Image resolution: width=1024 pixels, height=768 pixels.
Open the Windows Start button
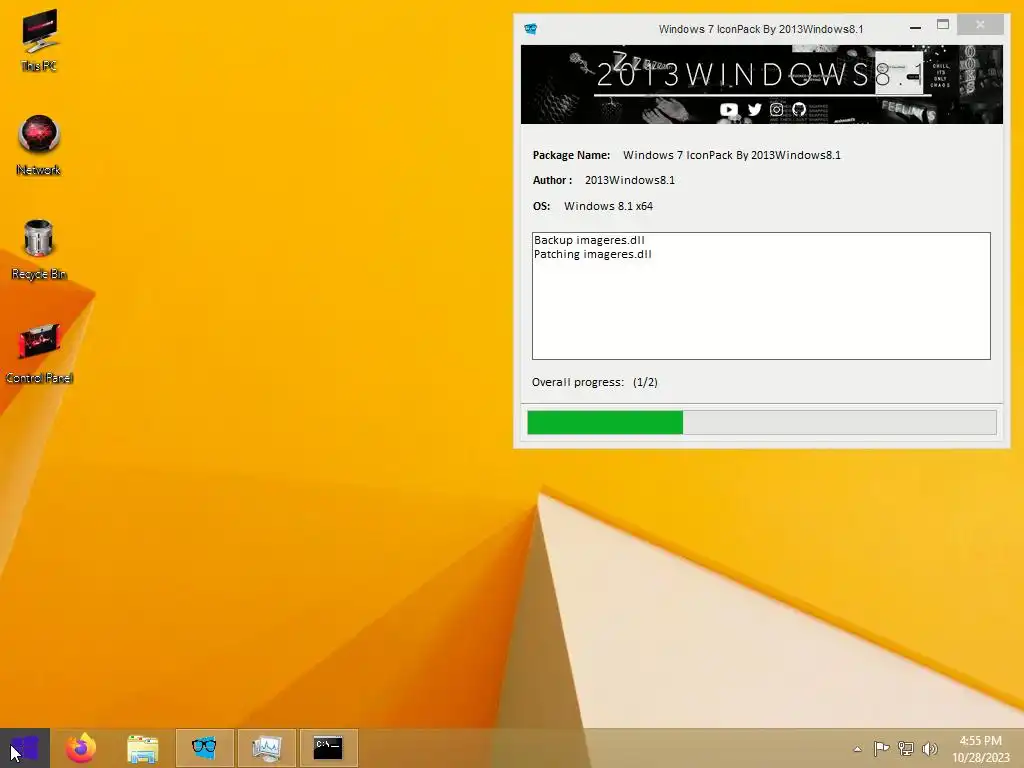[x=25, y=748]
